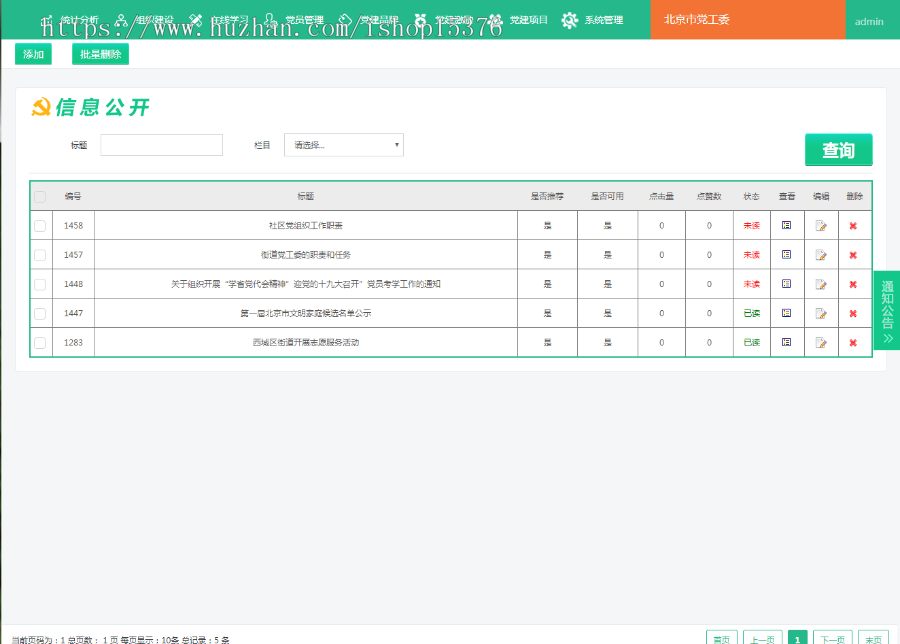This screenshot has height=644, width=900.
Task: Click the long title in row 1448
Action: coord(305,284)
